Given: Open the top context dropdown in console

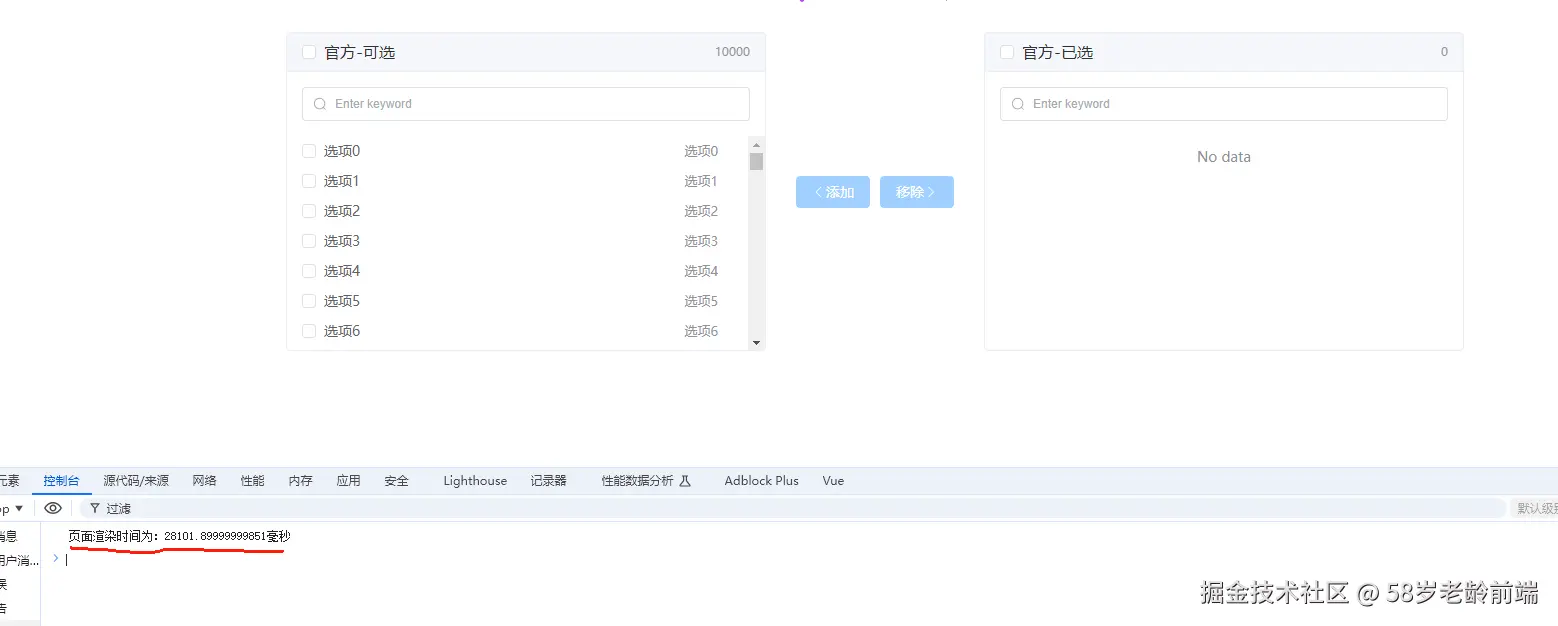Looking at the screenshot, I should (12, 508).
